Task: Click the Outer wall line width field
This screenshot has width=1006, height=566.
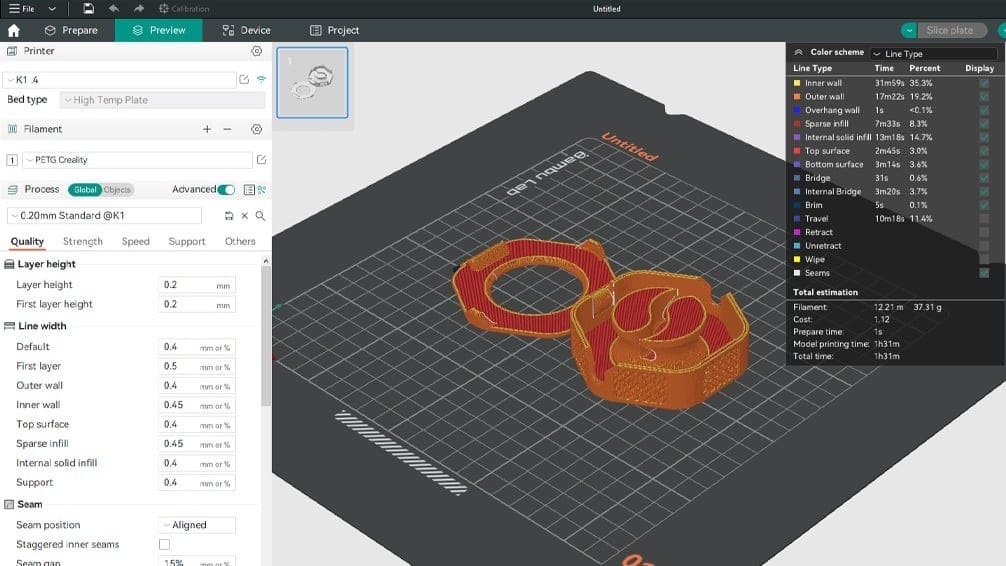Action: click(x=197, y=386)
